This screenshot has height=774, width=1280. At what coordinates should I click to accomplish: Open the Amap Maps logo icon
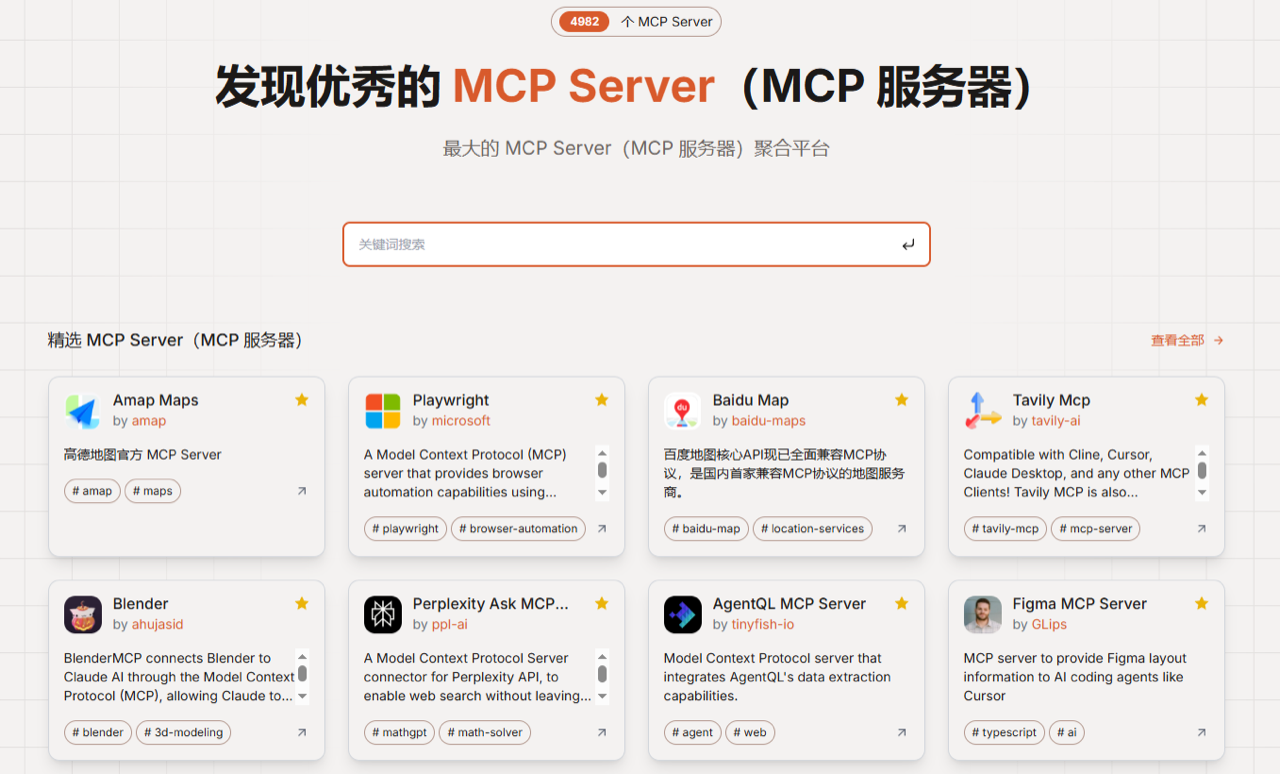[x=83, y=411]
